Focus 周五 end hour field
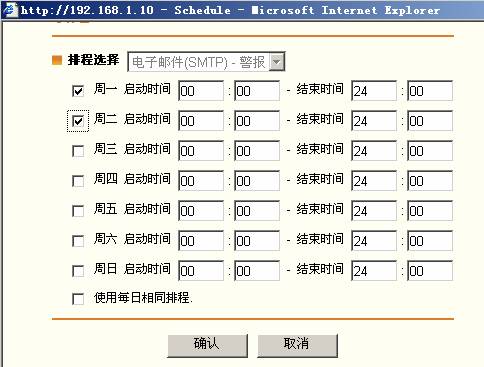This screenshot has width=484, height=367. click(x=374, y=210)
